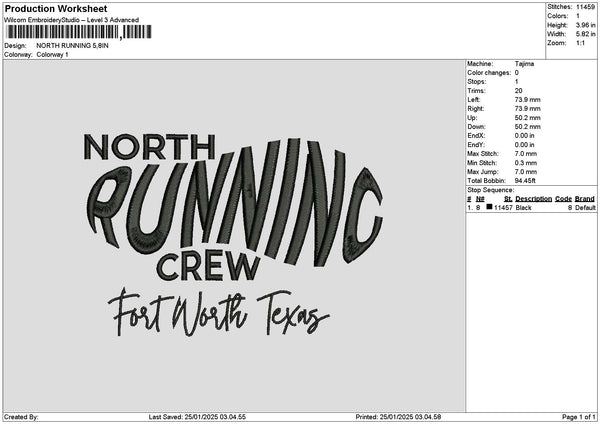
Task: Click the "Code" column header
Action: [x=563, y=199]
